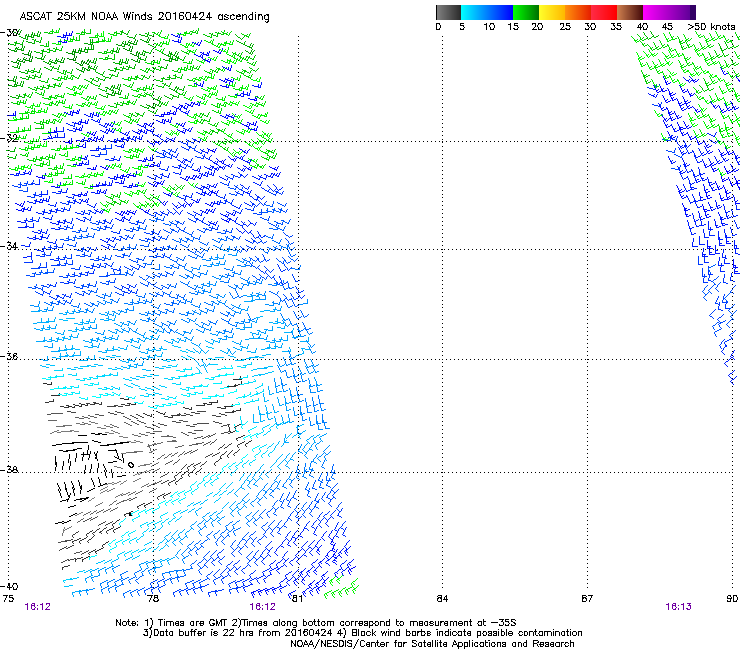The height and width of the screenshot is (650, 740).
Task: Click the longitude label '84'
Action: coord(442,599)
